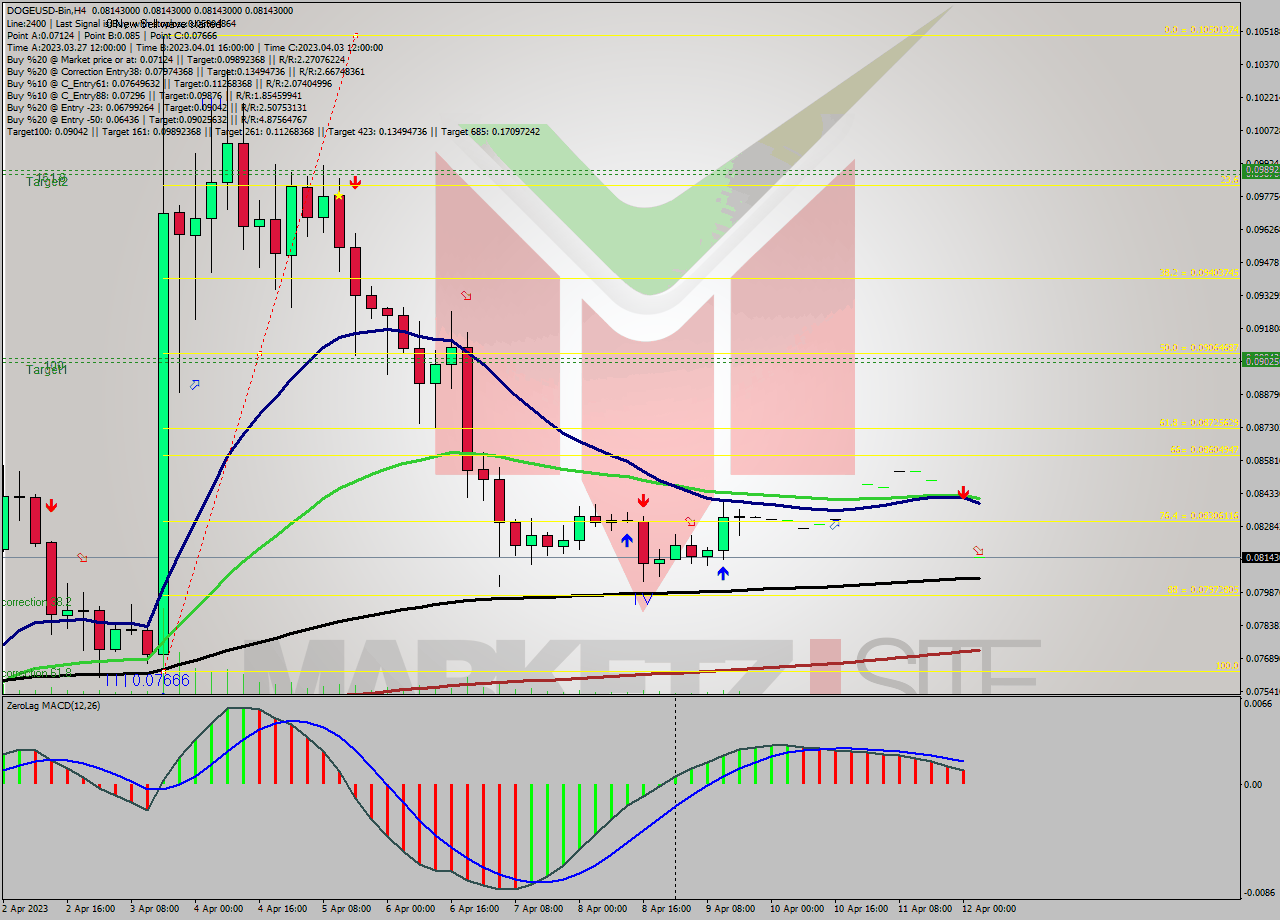Viewport: 1280px width, 920px height.
Task: Click the green Target2 label
Action: 47,182
